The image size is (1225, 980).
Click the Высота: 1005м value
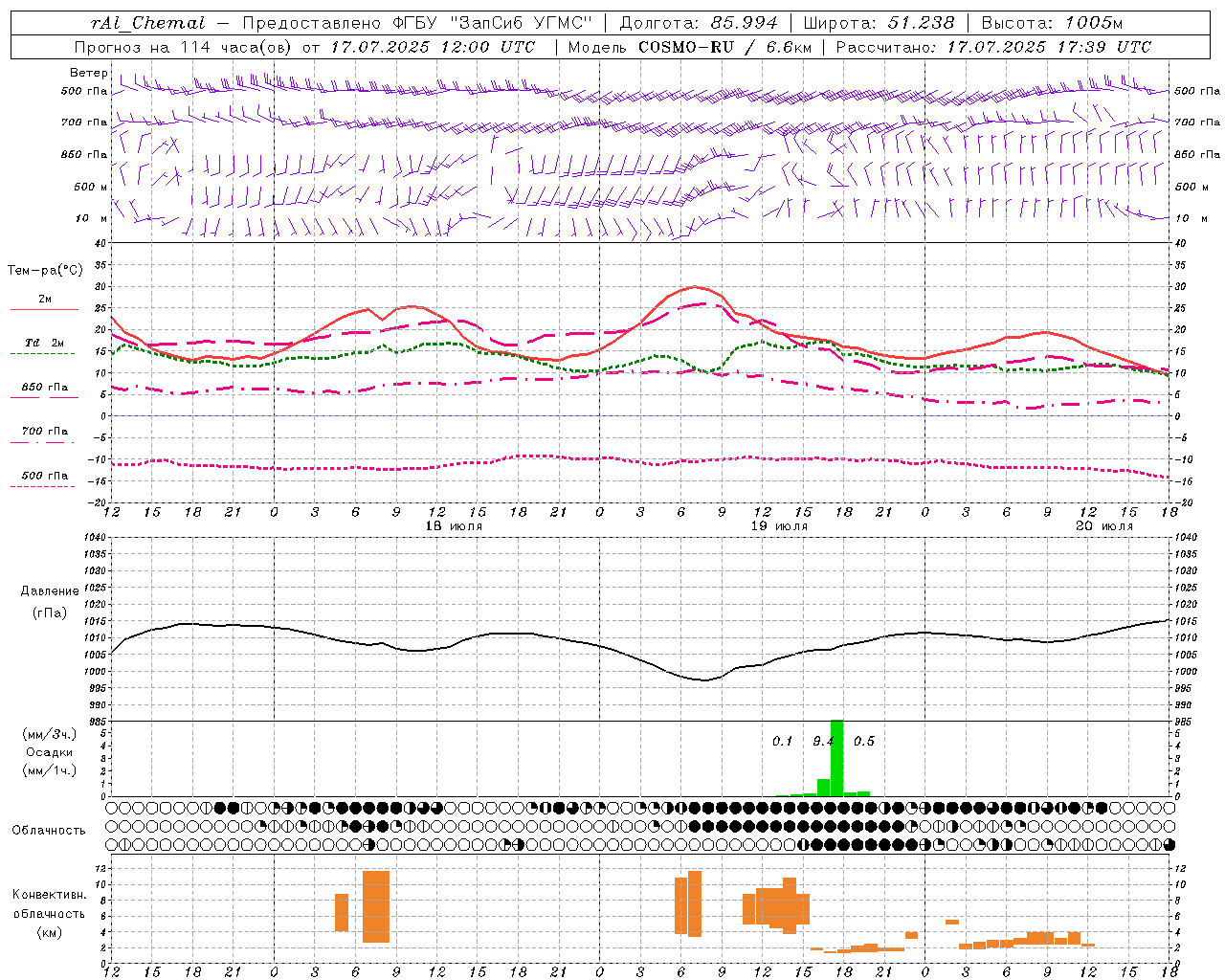click(x=1052, y=23)
